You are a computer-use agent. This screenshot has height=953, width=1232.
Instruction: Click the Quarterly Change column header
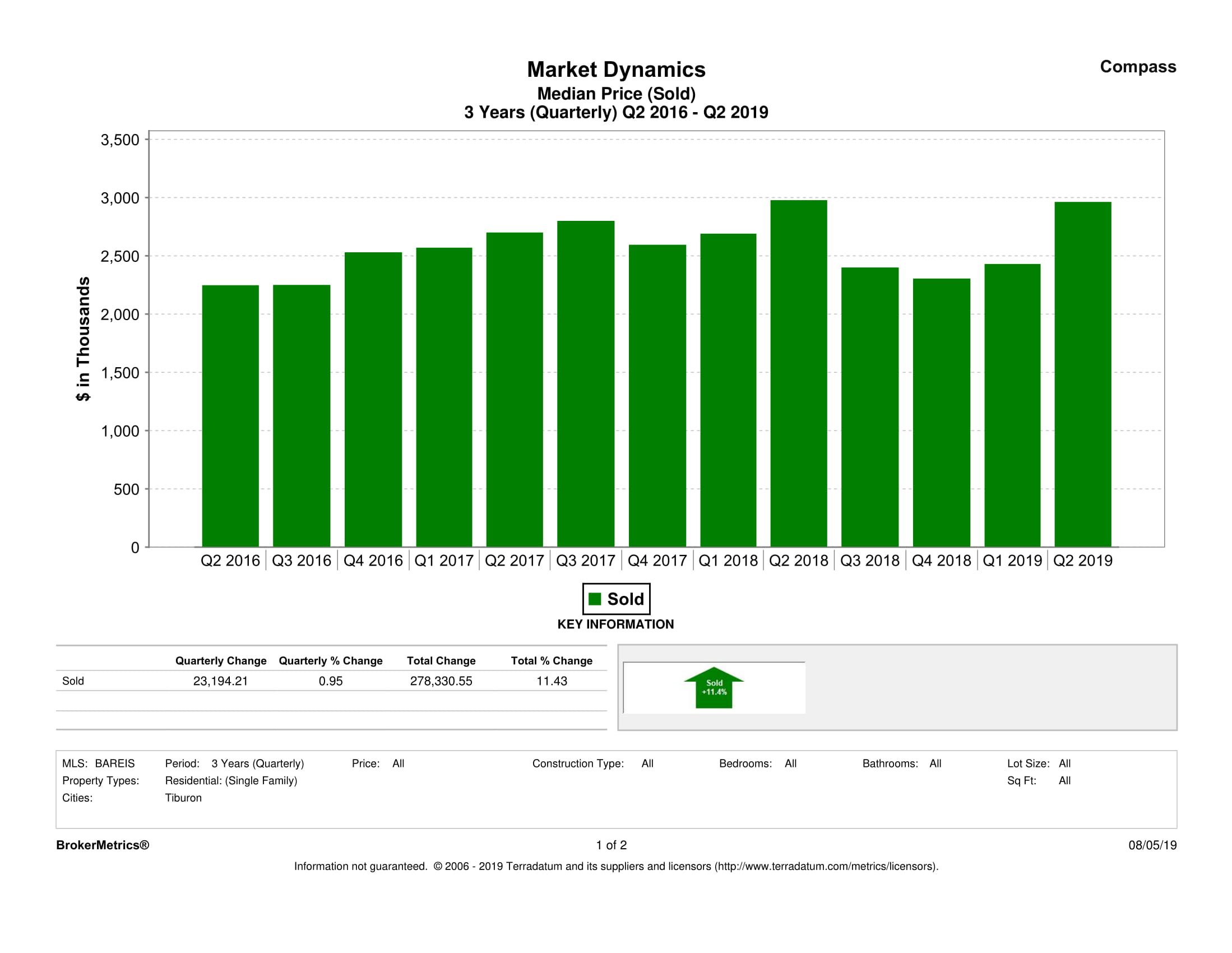pyautogui.click(x=221, y=660)
